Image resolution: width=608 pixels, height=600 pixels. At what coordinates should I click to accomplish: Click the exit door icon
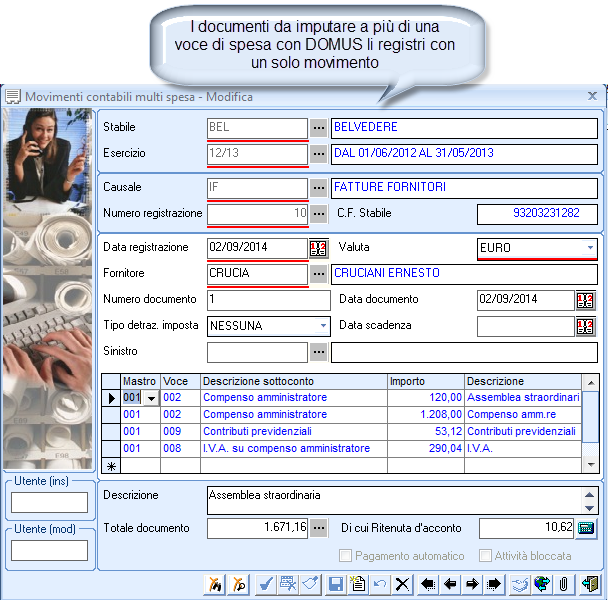coord(589,584)
